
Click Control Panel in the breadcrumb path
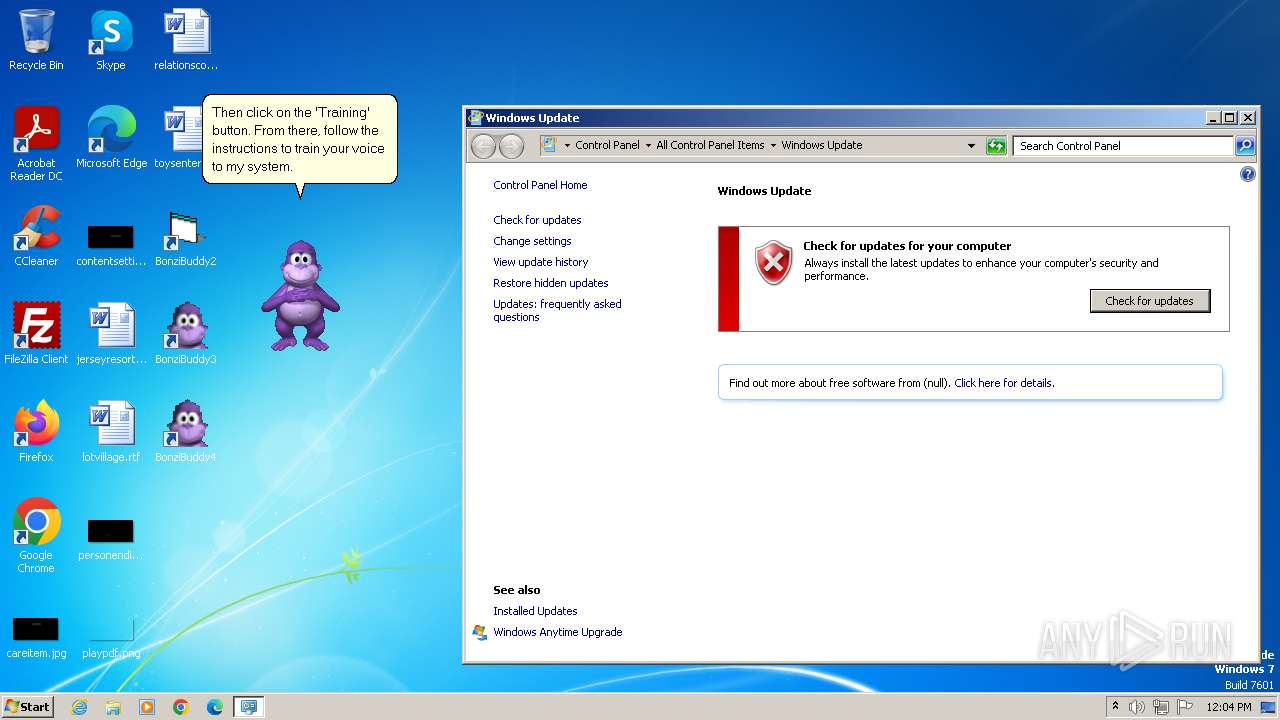(607, 146)
